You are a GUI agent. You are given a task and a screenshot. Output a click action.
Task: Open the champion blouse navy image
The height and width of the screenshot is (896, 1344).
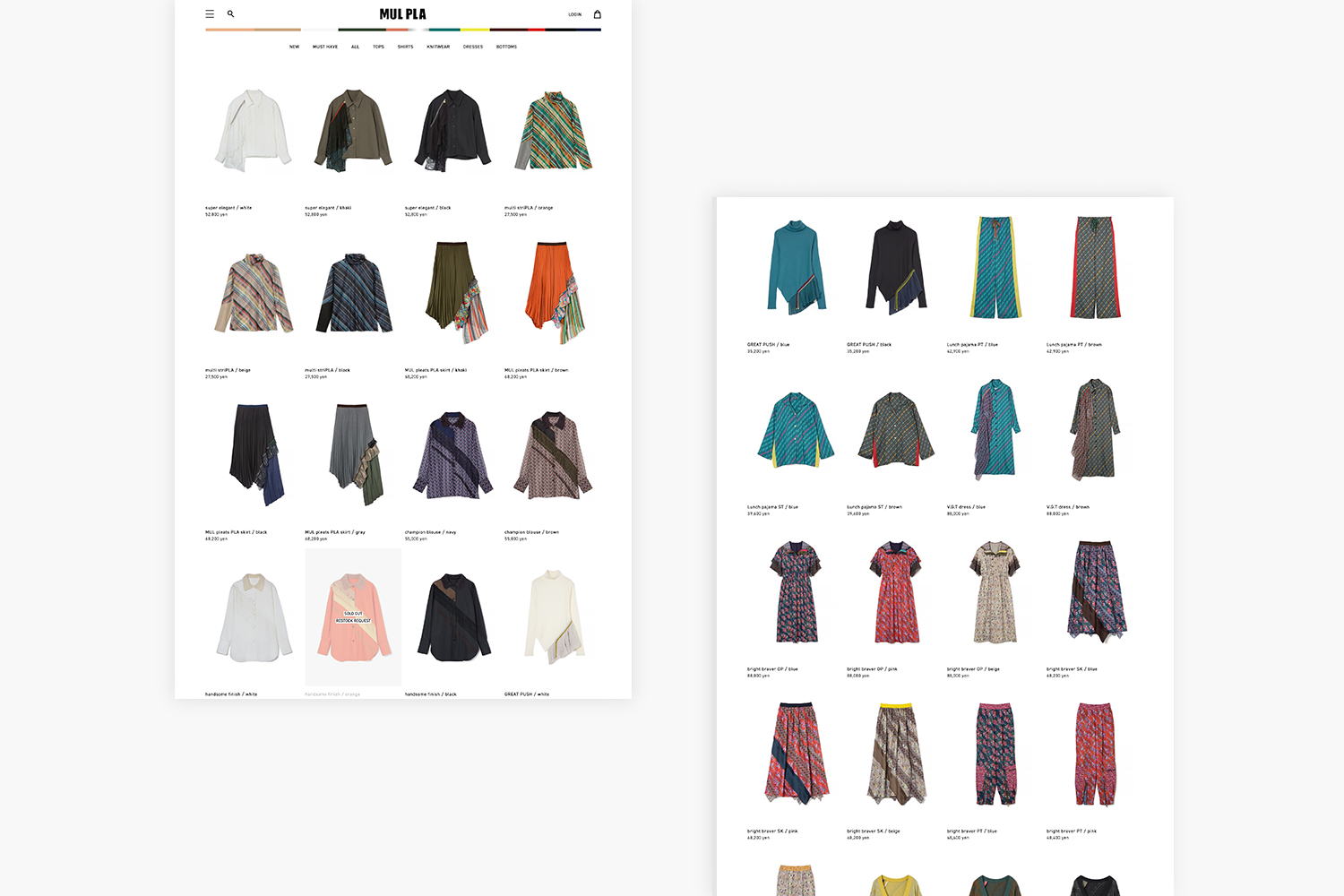click(x=453, y=455)
